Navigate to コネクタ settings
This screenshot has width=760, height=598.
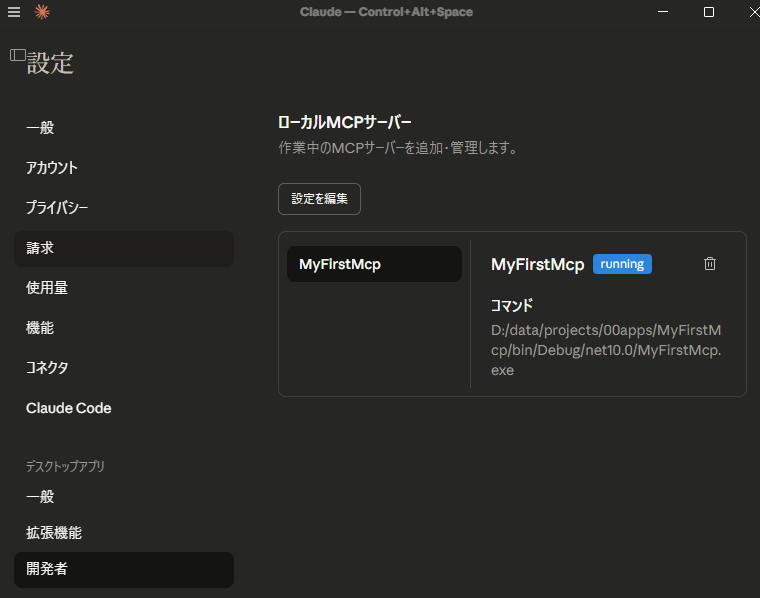(x=47, y=368)
